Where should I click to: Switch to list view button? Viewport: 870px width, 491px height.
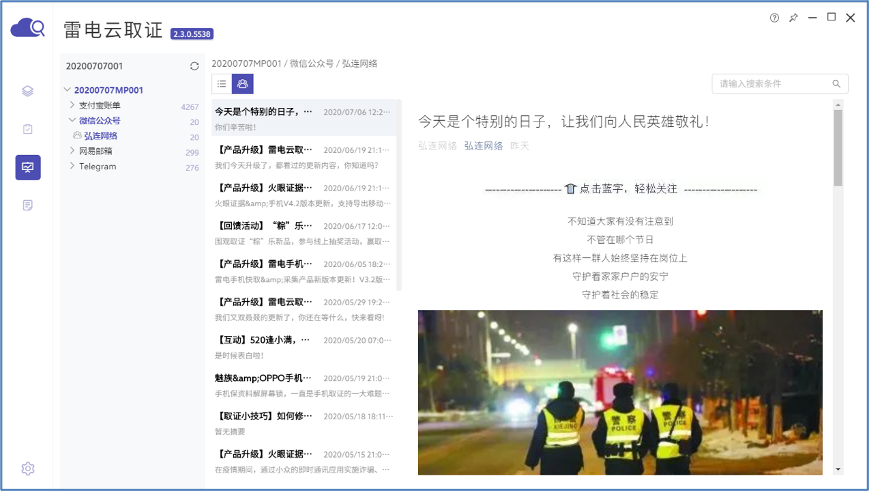coord(222,84)
